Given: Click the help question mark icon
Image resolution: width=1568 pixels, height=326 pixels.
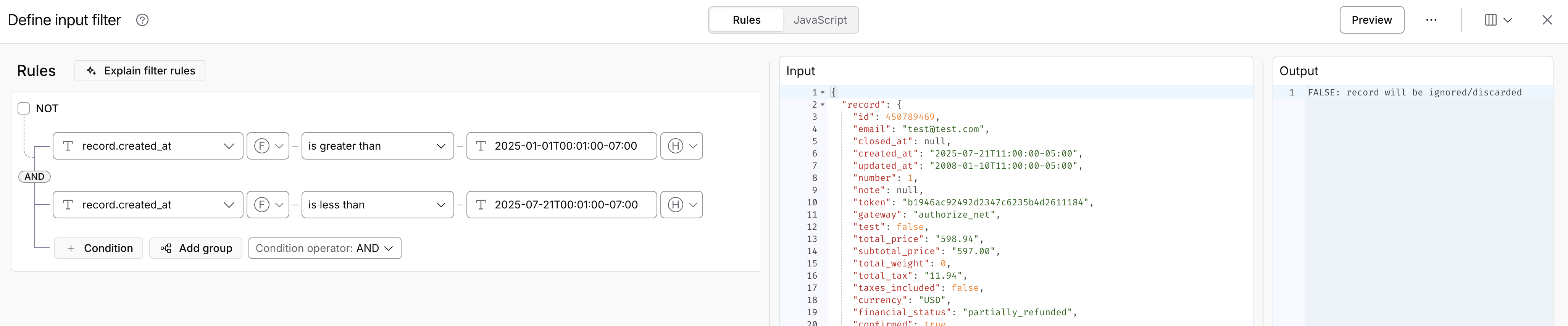Looking at the screenshot, I should pyautogui.click(x=142, y=20).
